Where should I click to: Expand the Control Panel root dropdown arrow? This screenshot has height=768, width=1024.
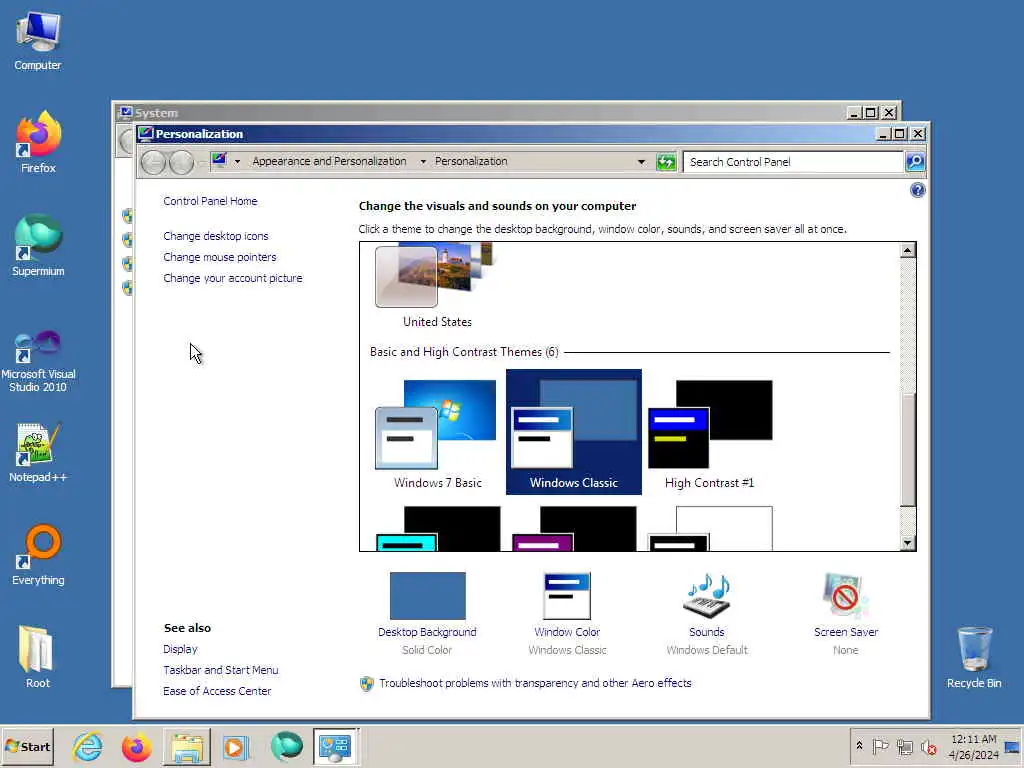pyautogui.click(x=237, y=161)
